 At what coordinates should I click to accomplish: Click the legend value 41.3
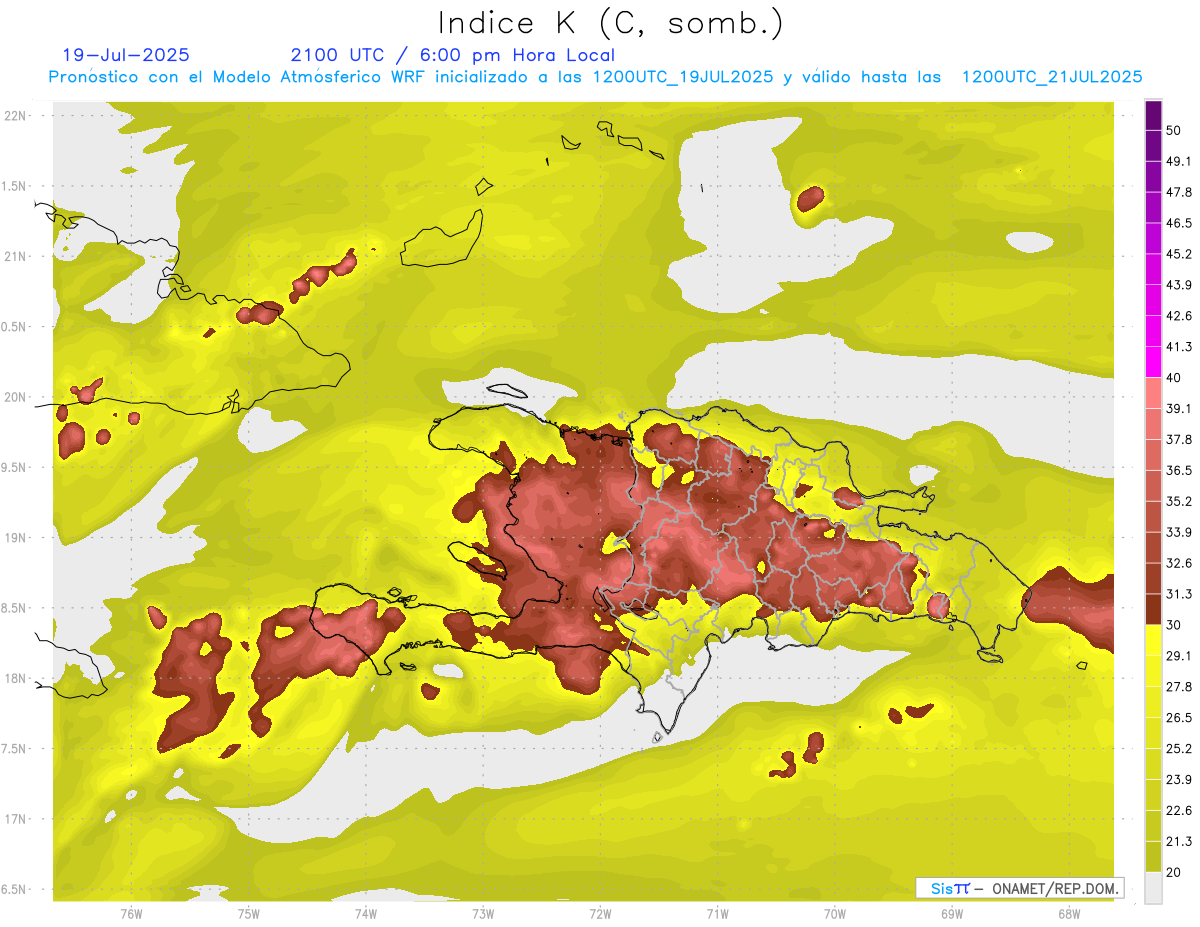pyautogui.click(x=1178, y=347)
